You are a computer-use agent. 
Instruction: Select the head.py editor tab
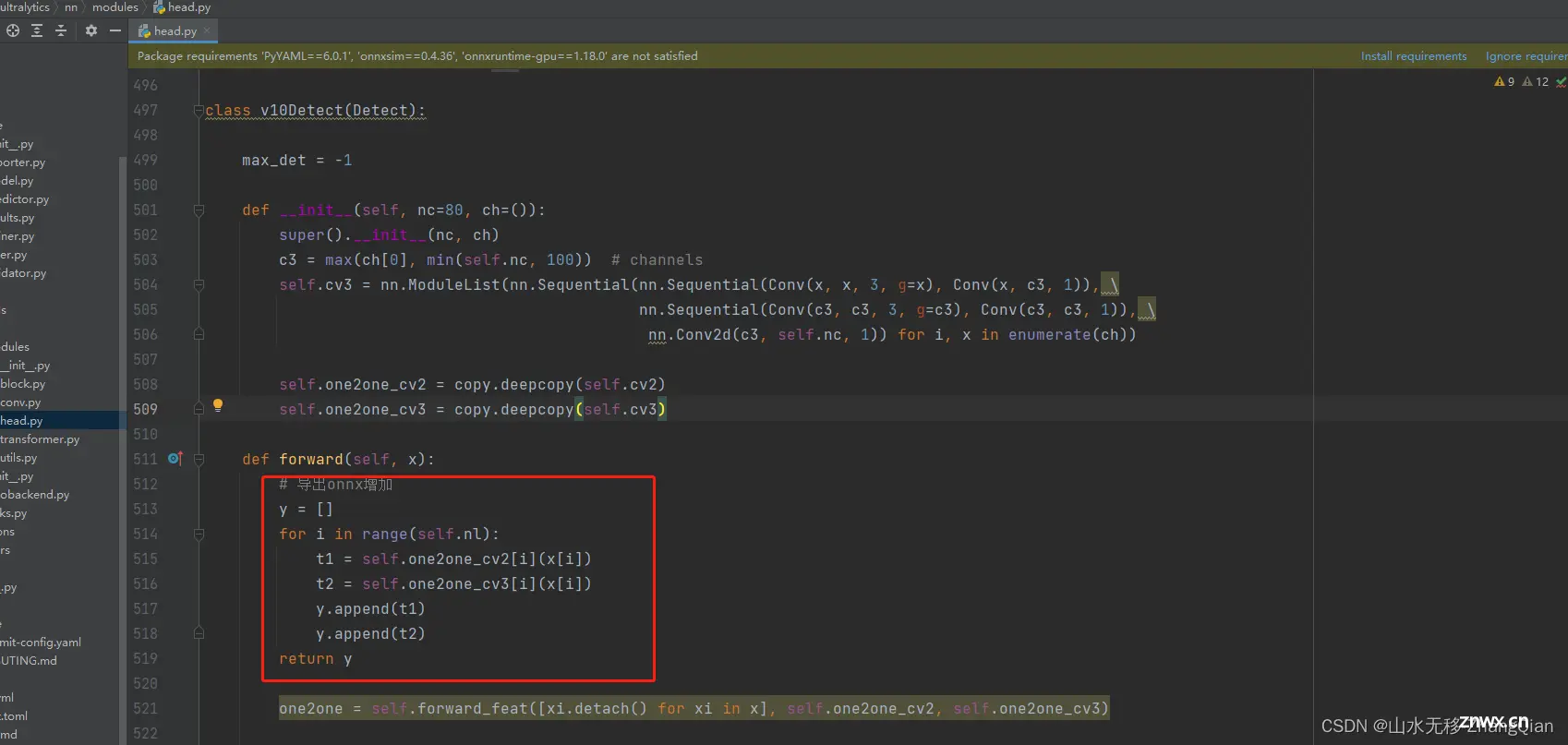pyautogui.click(x=174, y=30)
